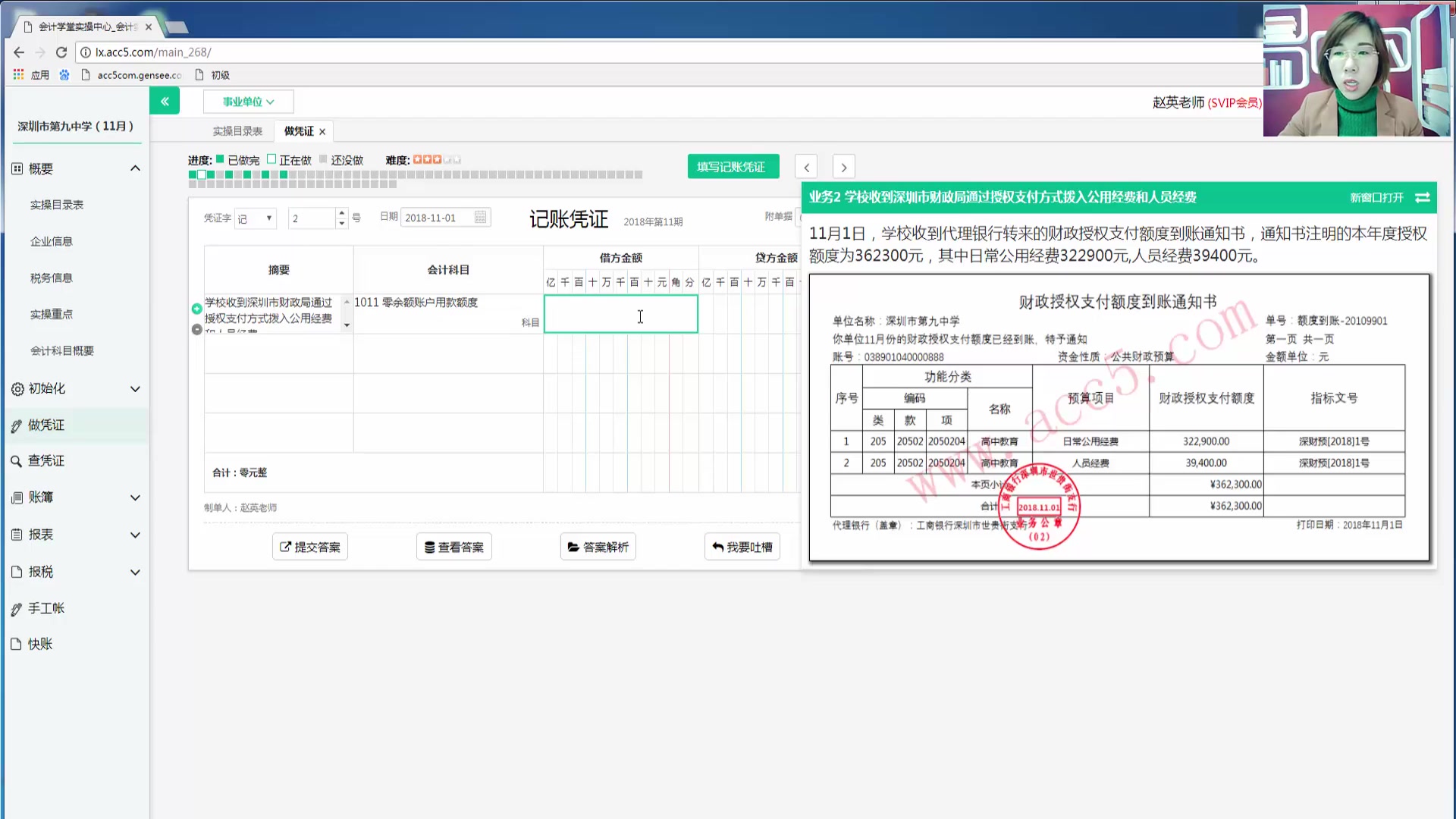Select the 手工帐 pen icon

(x=16, y=607)
